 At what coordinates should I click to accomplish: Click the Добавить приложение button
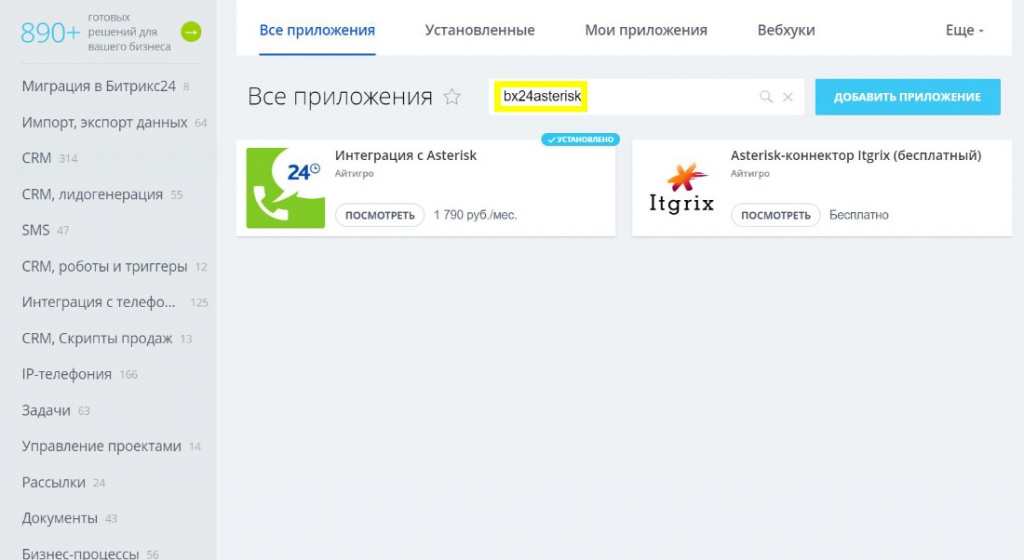[x=907, y=97]
